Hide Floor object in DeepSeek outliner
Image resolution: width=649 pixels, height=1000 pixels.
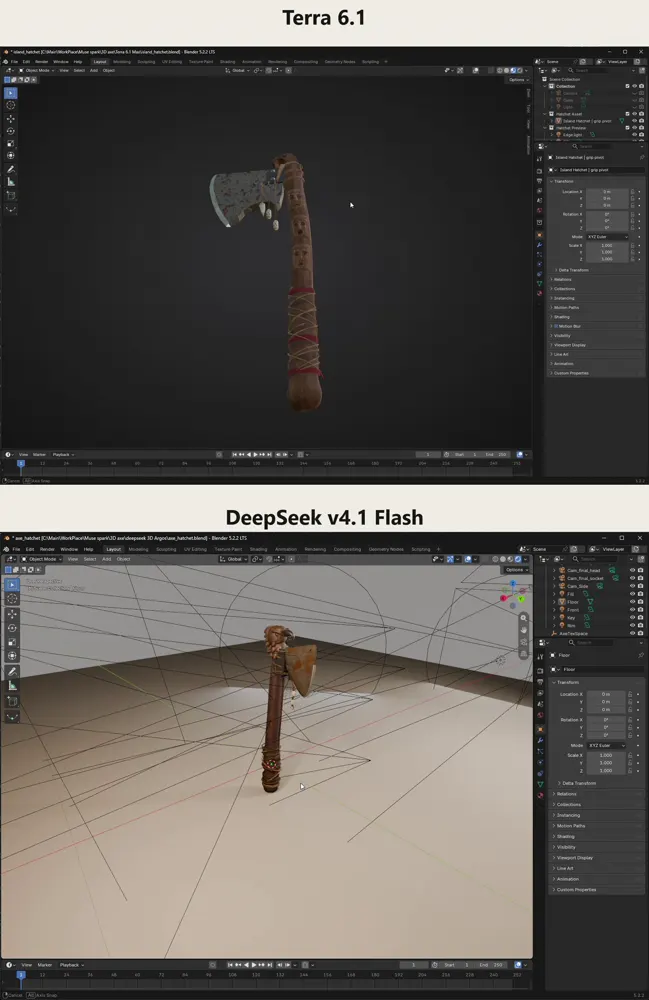coord(632,601)
